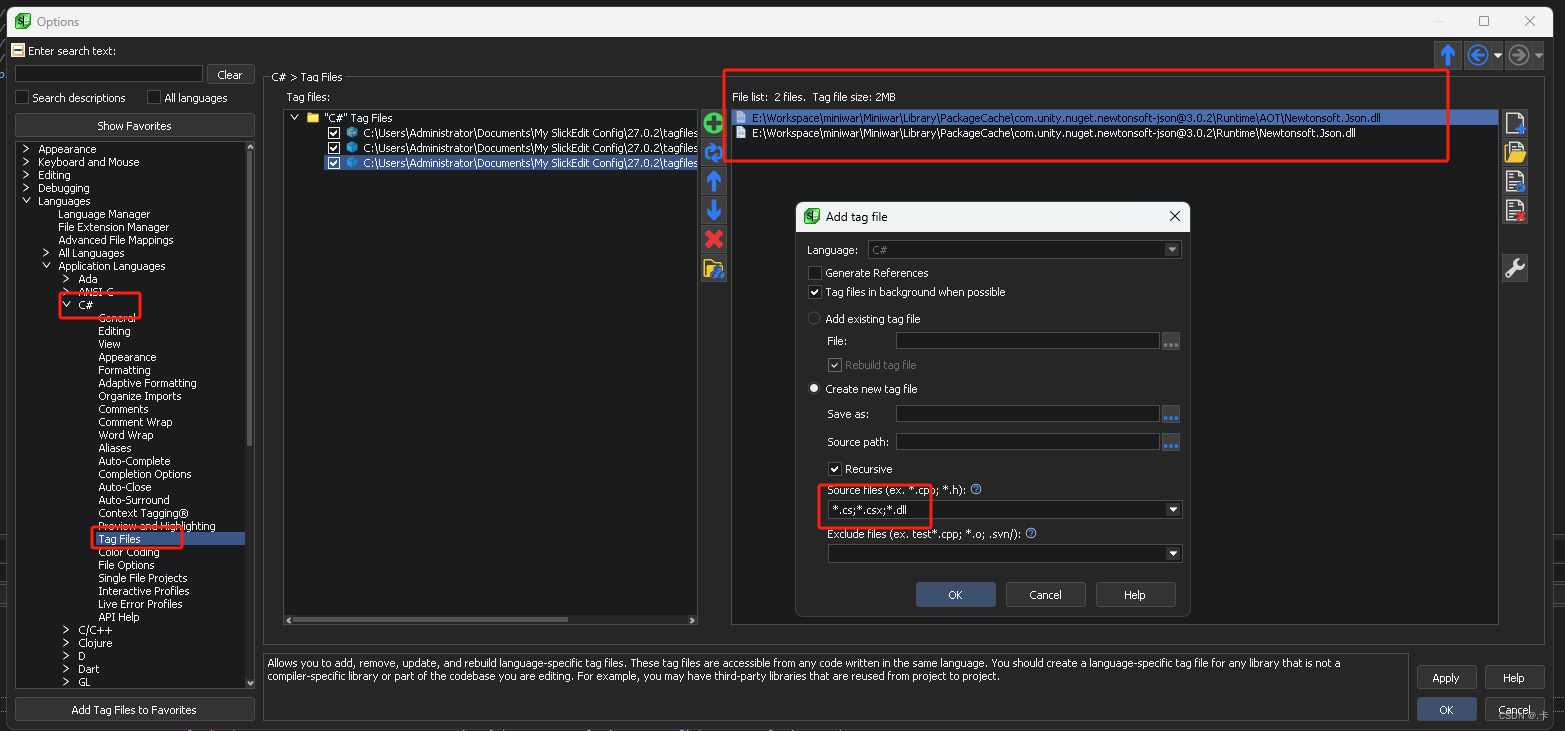Image resolution: width=1565 pixels, height=731 pixels.
Task: Click the Source path input field
Action: [1027, 442]
